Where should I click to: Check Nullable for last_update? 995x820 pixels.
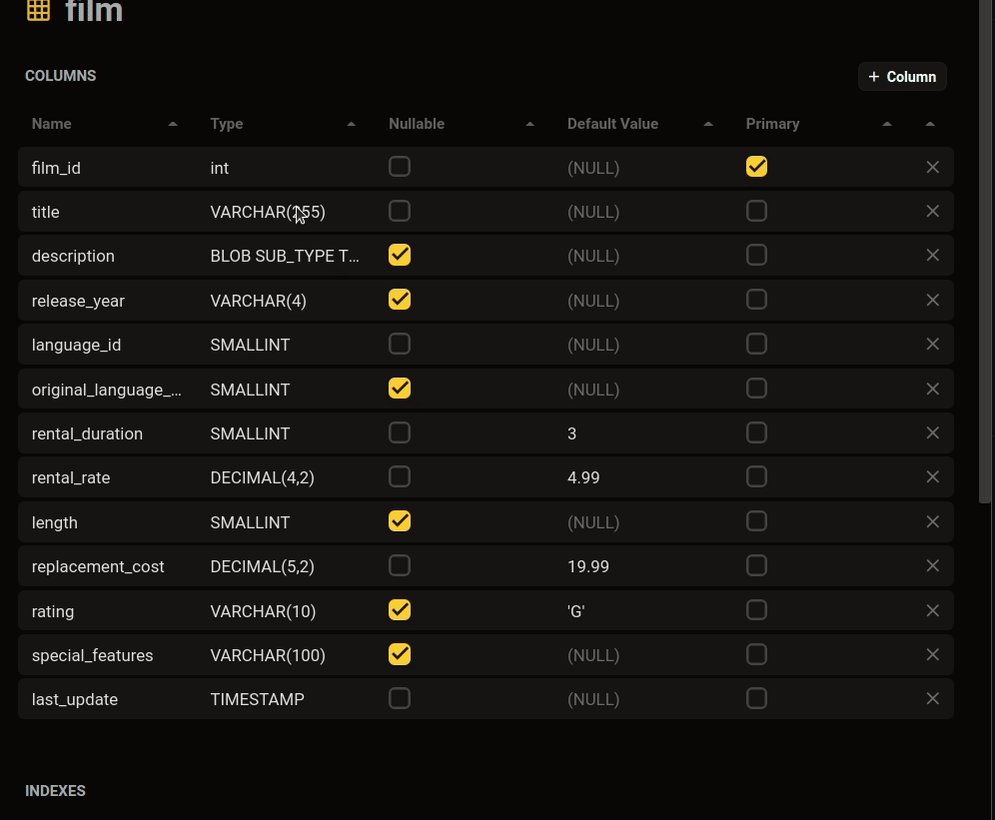[399, 699]
